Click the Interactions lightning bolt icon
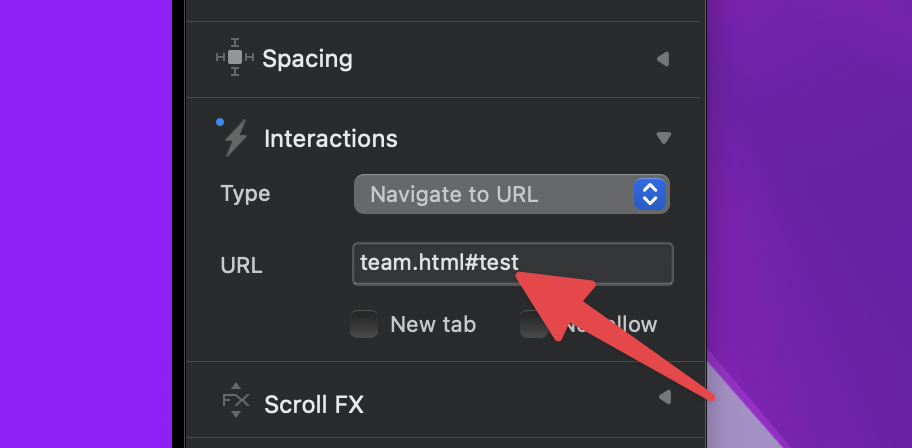The image size is (912, 448). coord(236,138)
